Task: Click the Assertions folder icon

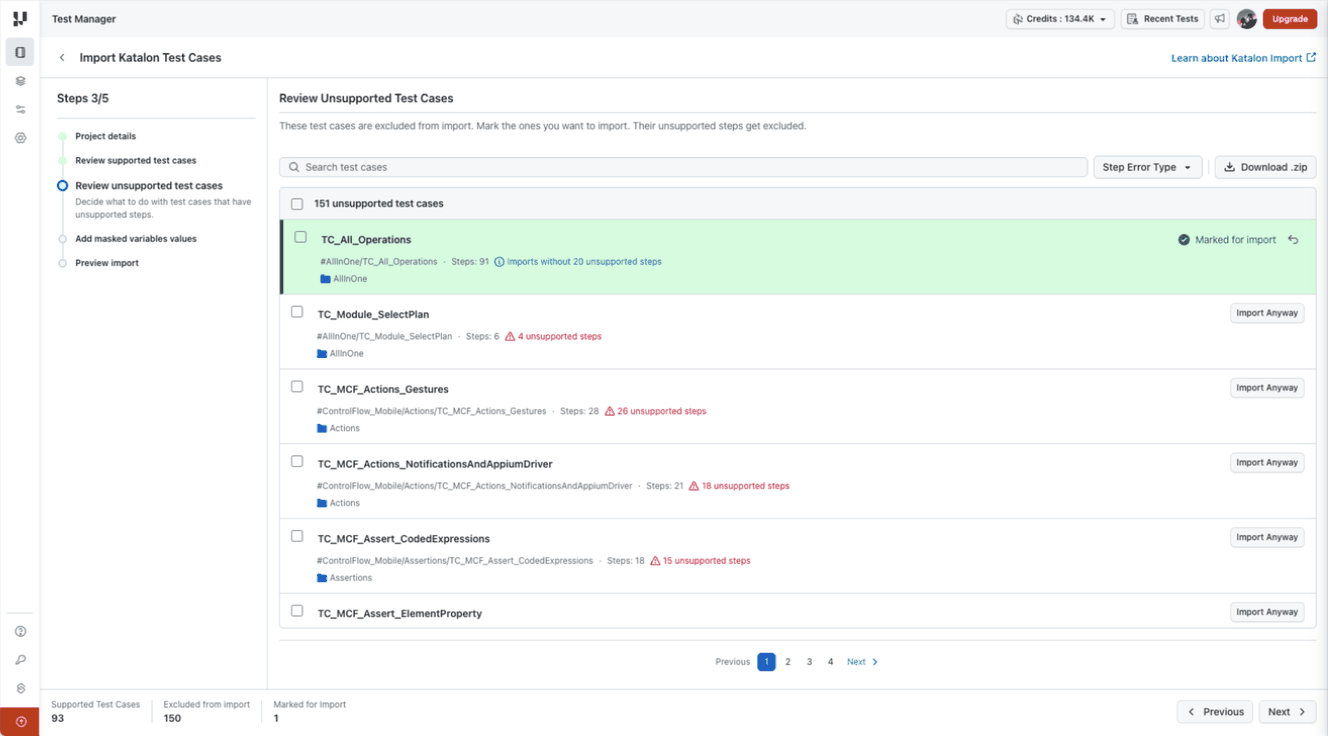Action: click(x=322, y=578)
